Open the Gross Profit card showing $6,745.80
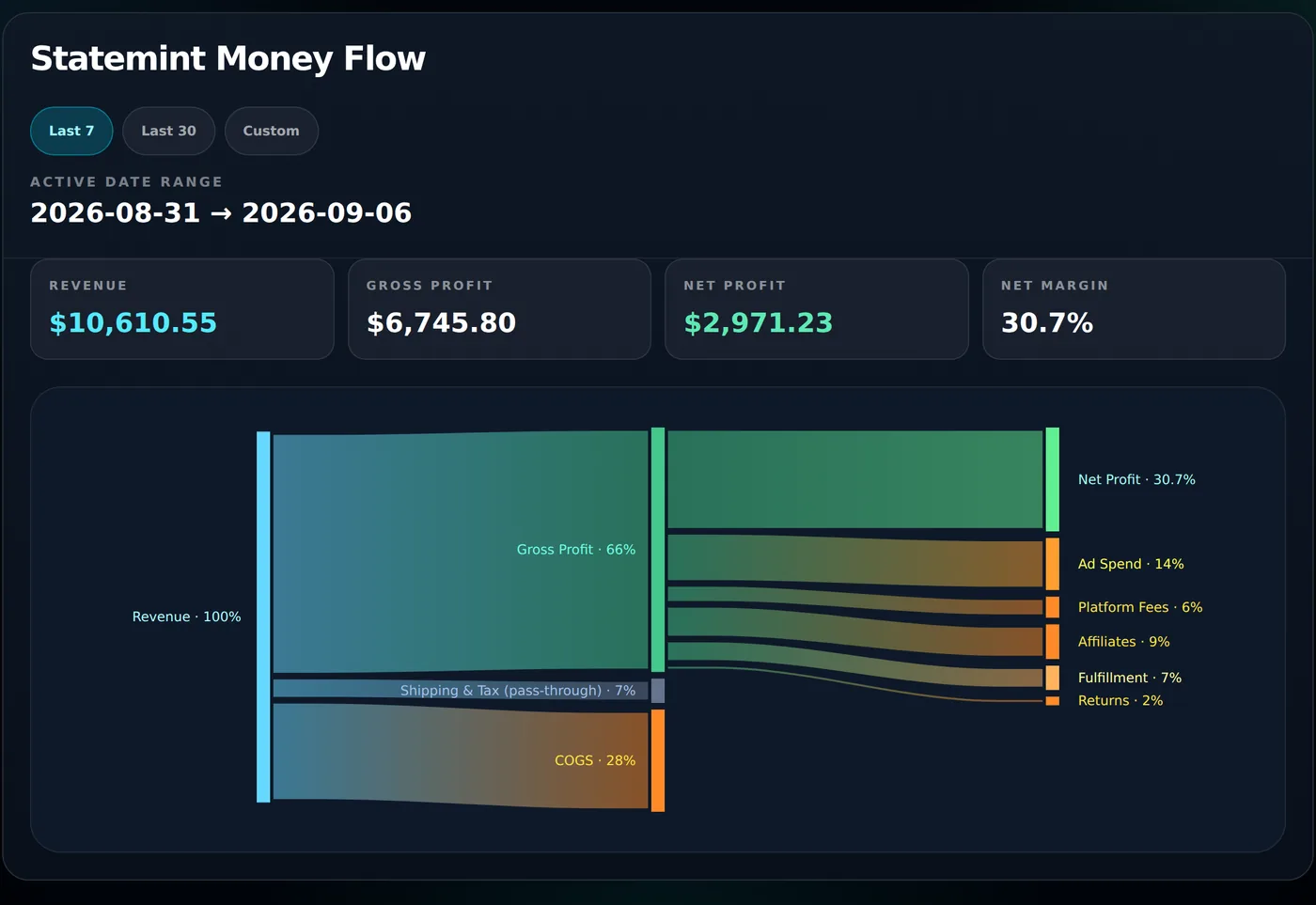The width and height of the screenshot is (1316, 905). 499,309
